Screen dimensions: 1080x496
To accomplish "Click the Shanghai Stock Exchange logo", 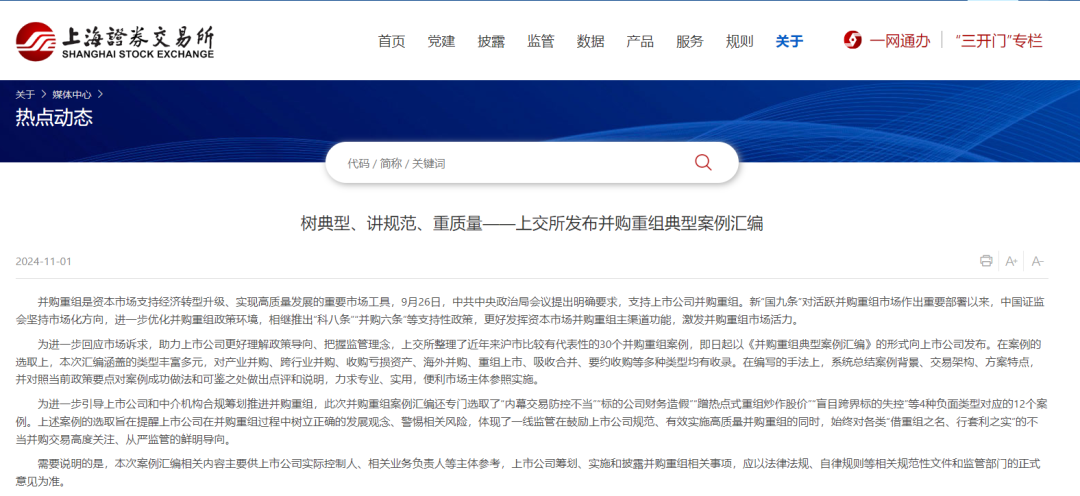I will [115, 41].
